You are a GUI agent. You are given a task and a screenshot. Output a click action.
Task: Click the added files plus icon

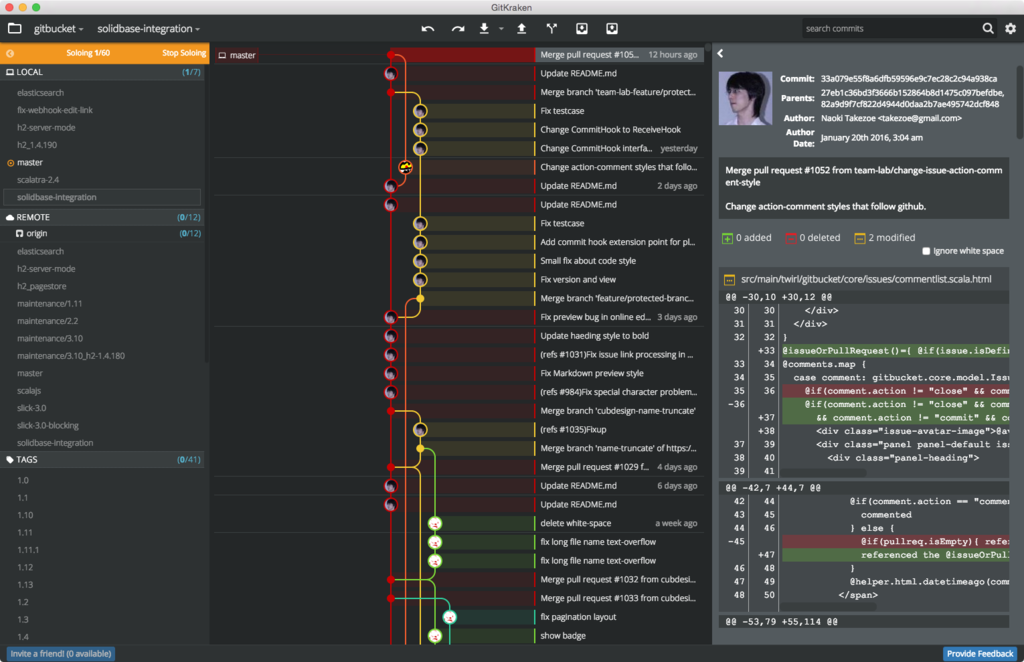click(x=727, y=238)
